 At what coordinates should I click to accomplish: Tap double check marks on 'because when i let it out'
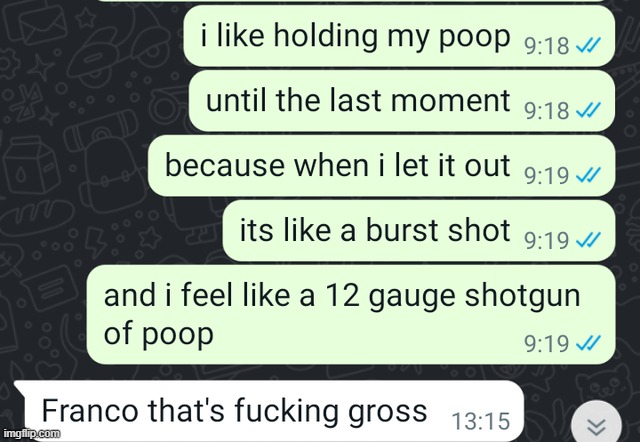coord(588,175)
